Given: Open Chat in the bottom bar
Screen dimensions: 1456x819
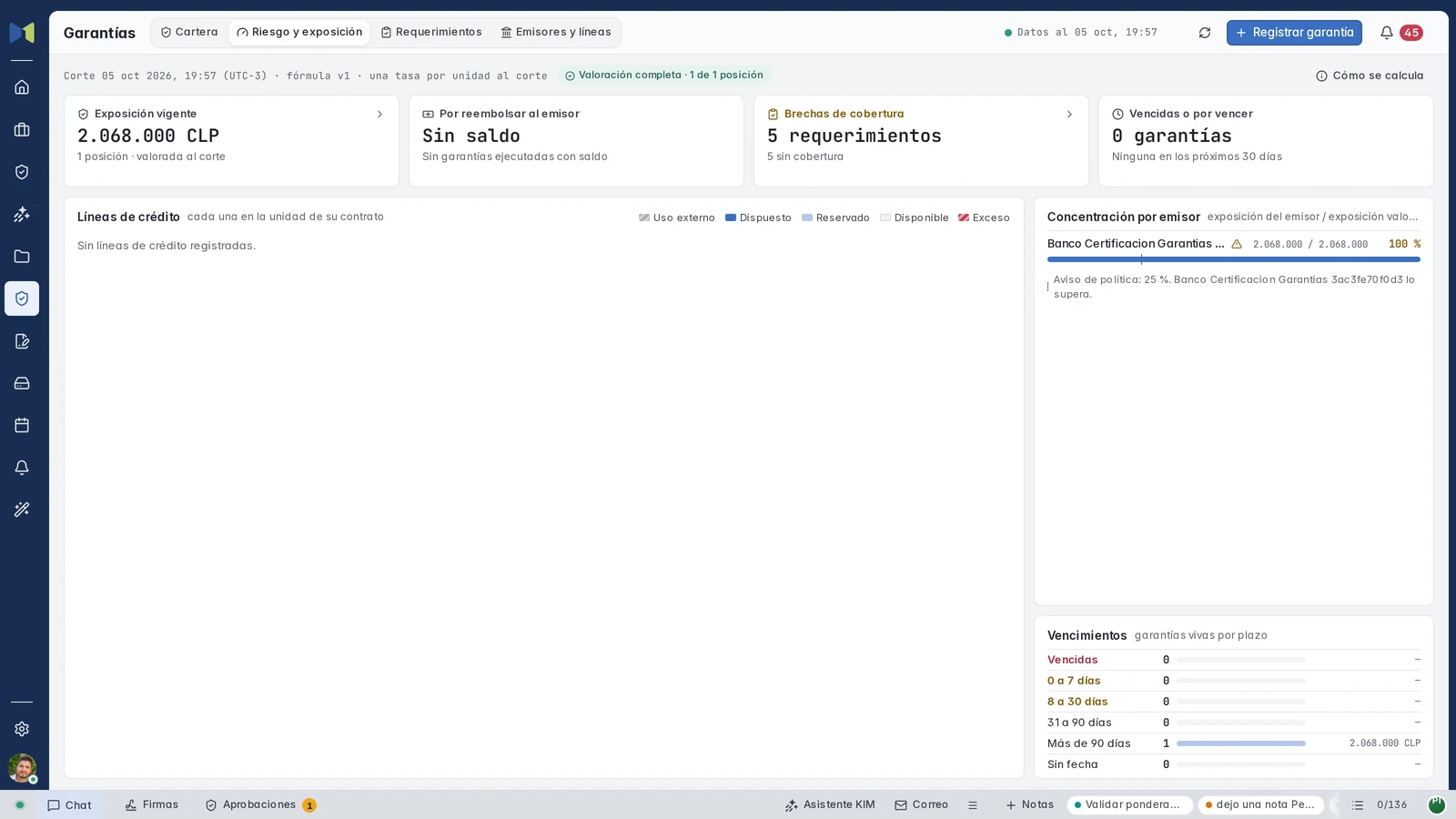Looking at the screenshot, I should click(x=70, y=805).
